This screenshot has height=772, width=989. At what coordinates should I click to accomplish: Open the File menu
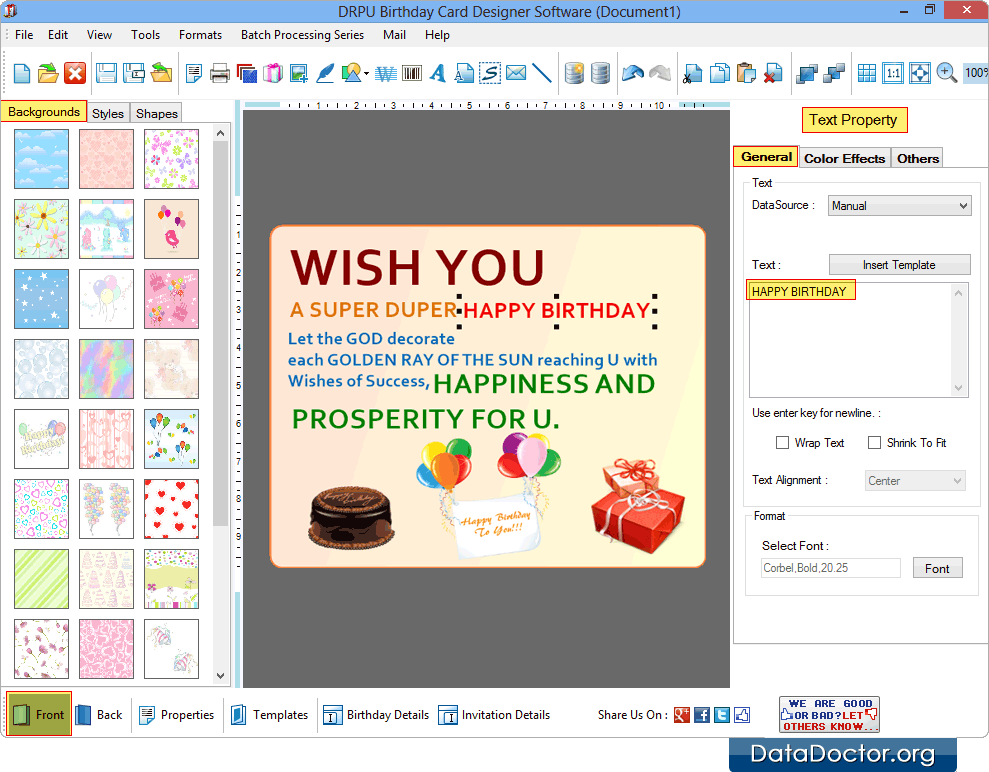click(x=24, y=35)
